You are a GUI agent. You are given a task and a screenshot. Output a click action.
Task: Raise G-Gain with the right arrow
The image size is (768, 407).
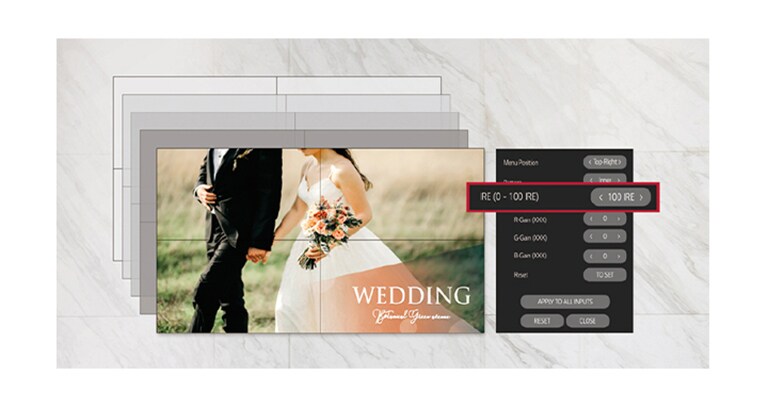coord(622,236)
